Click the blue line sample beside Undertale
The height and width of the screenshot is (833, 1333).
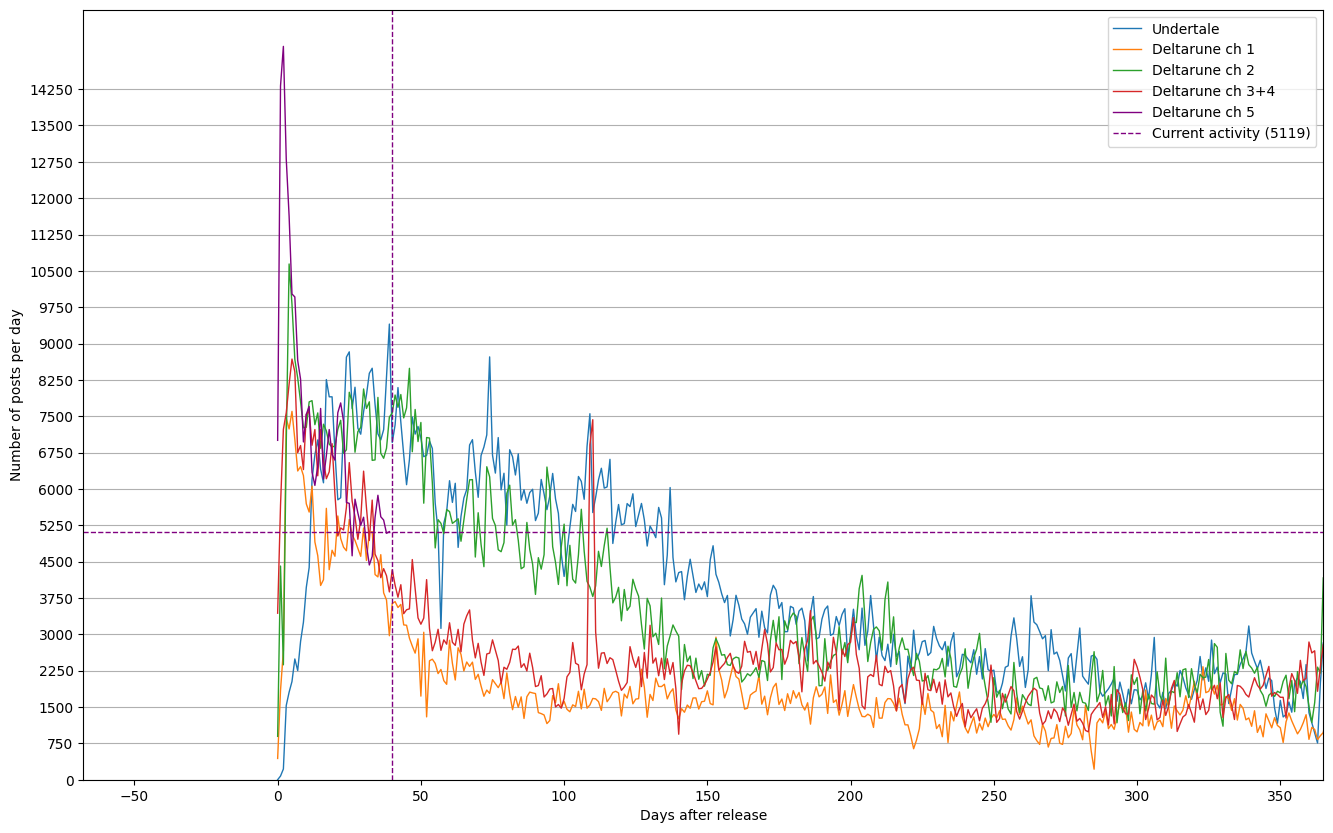[1129, 29]
